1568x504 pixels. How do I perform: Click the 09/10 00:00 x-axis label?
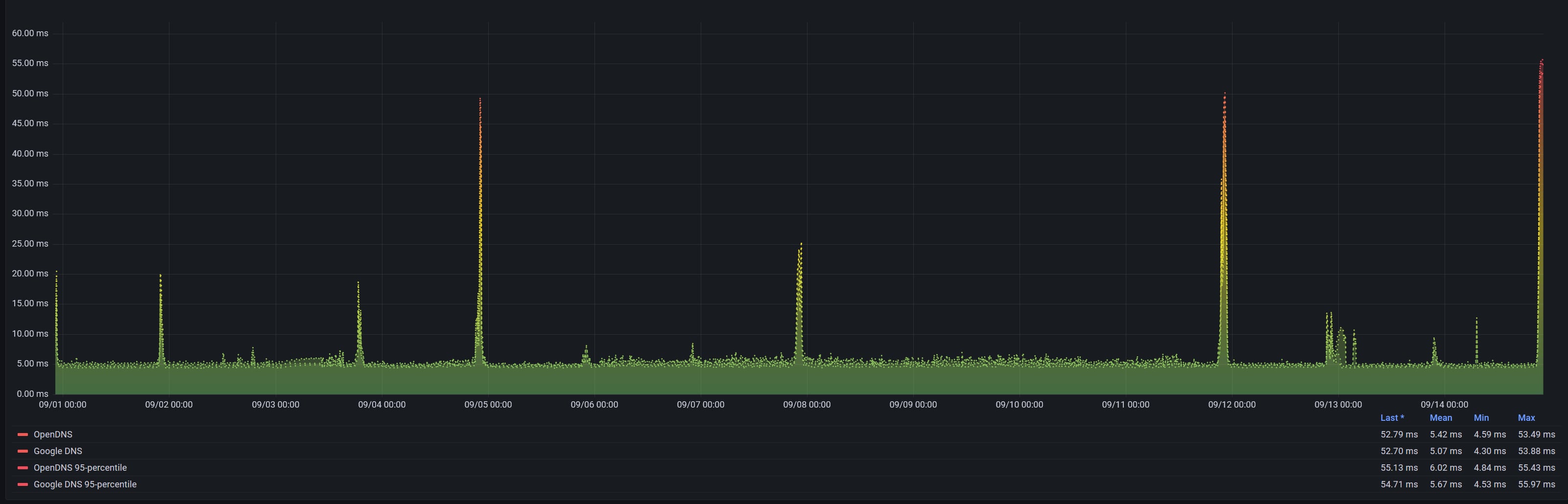click(x=1020, y=404)
